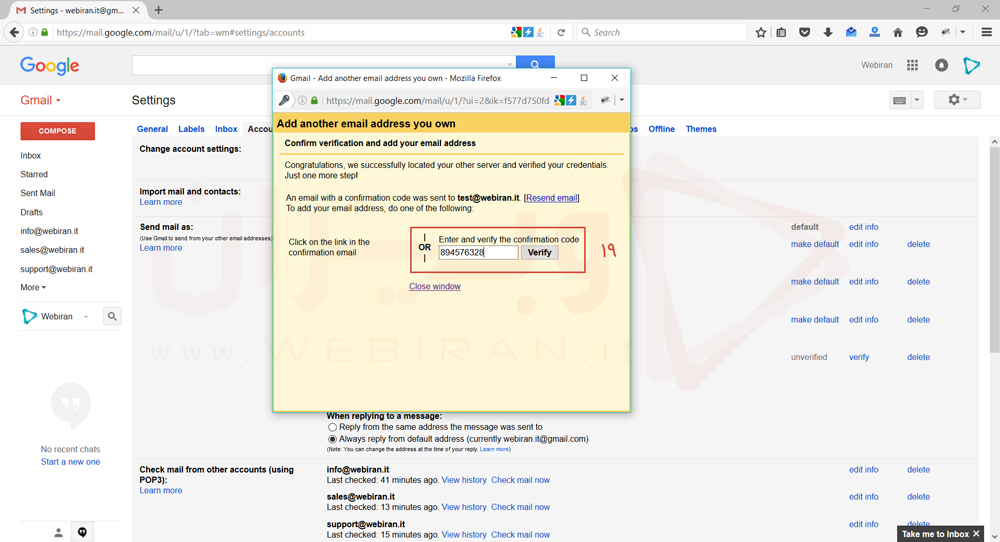
Task: Open the support@webiran.it sidebar label
Action: (x=56, y=269)
